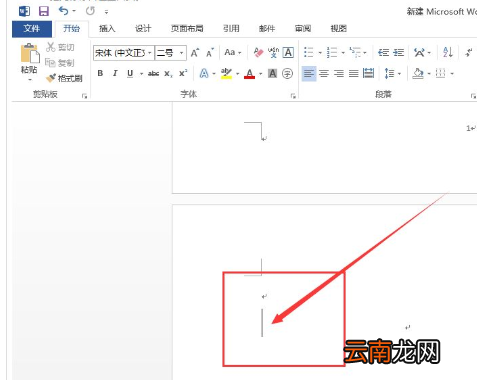Click the decrease indent icon
This screenshot has height=380, width=477.
pyautogui.click(x=383, y=52)
